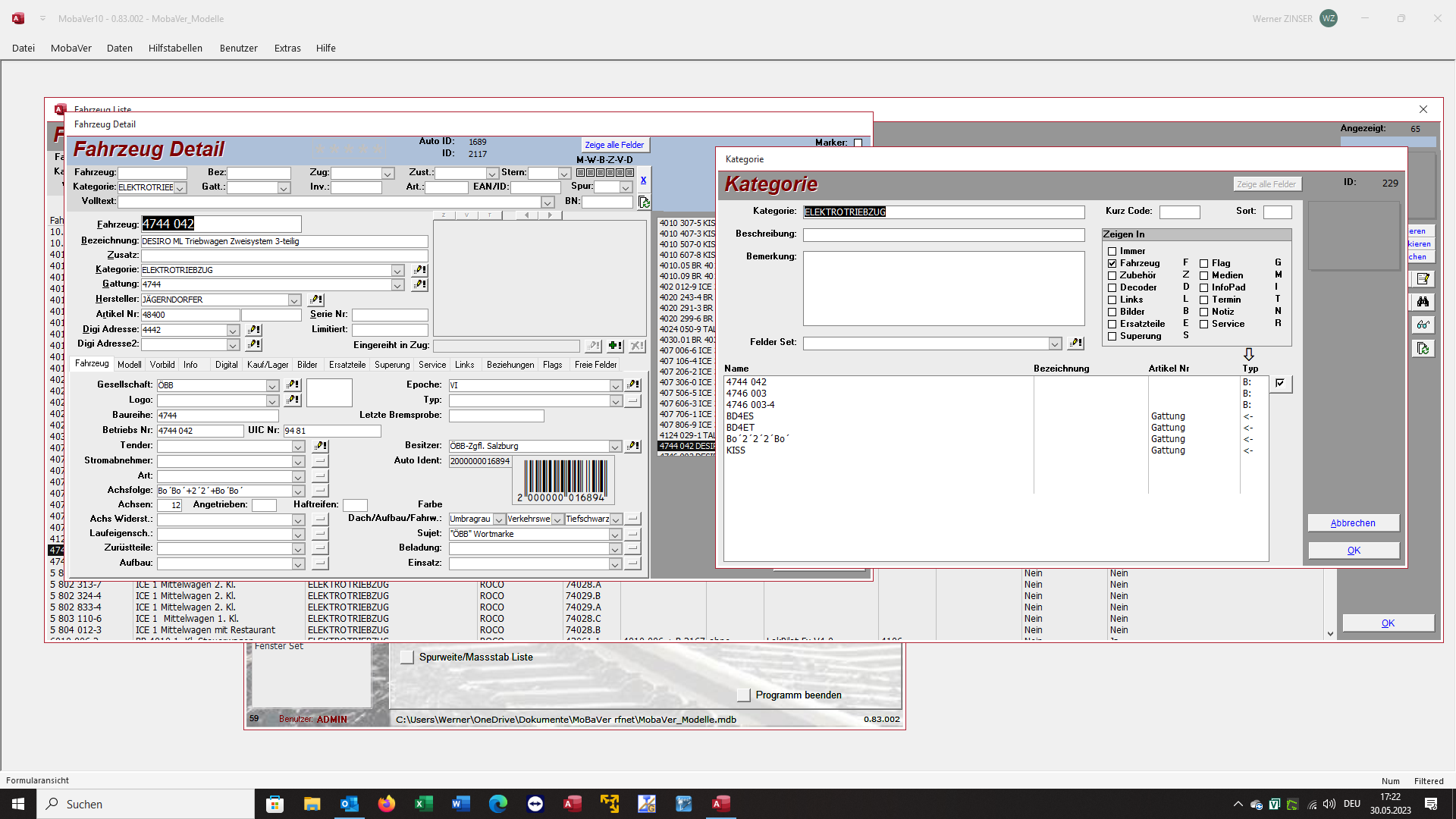
Task: Open edit icon next to Gattung 4744 field
Action: coord(419,285)
